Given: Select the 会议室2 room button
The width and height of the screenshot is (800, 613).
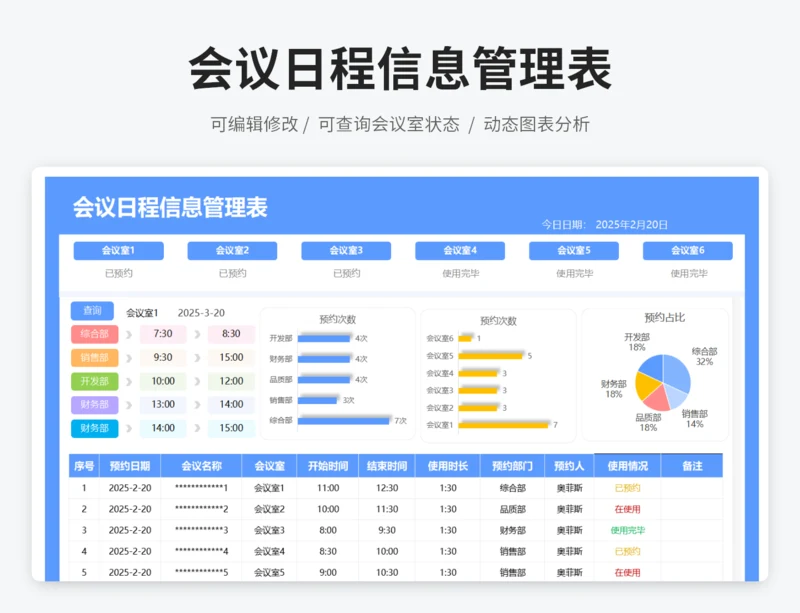Looking at the screenshot, I should (232, 251).
